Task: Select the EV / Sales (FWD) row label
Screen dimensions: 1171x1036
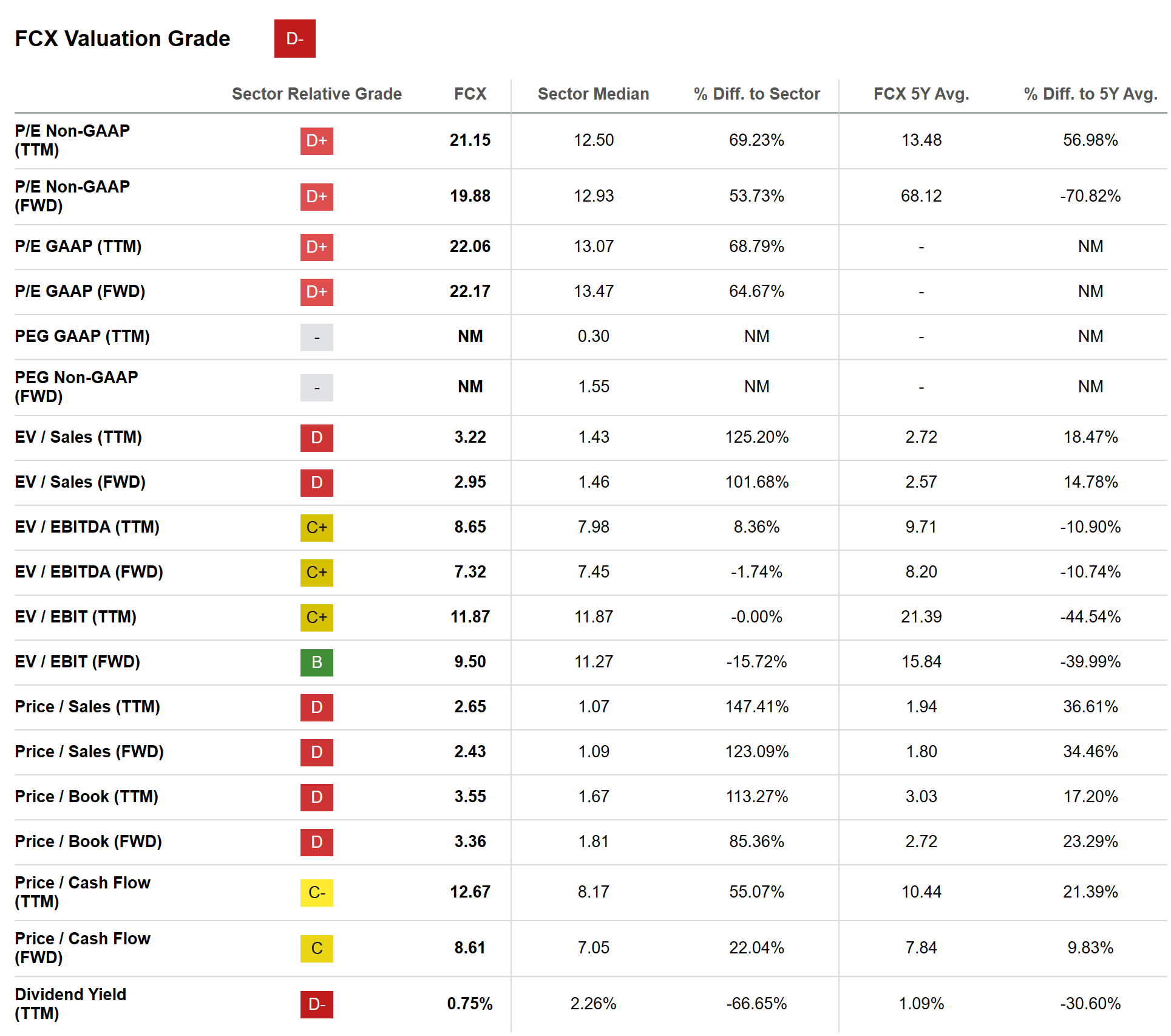Action: pos(80,482)
